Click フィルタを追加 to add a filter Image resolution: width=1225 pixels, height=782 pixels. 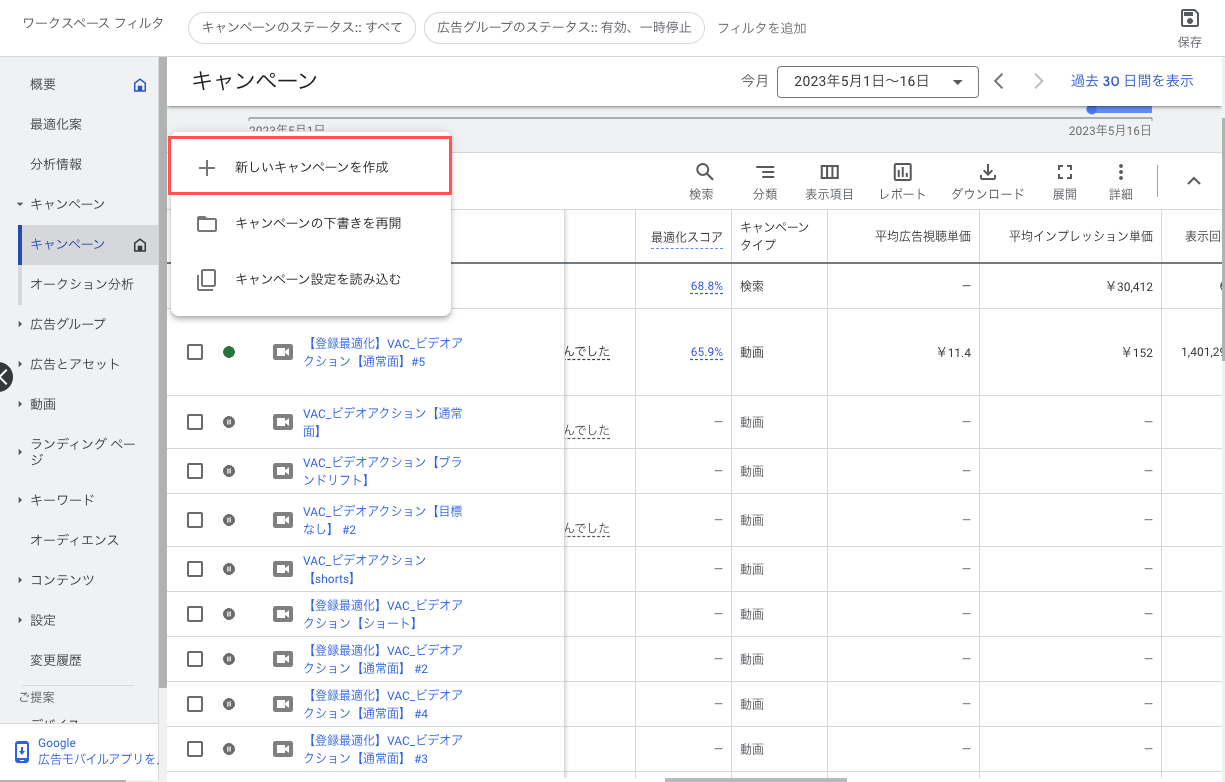click(x=761, y=28)
